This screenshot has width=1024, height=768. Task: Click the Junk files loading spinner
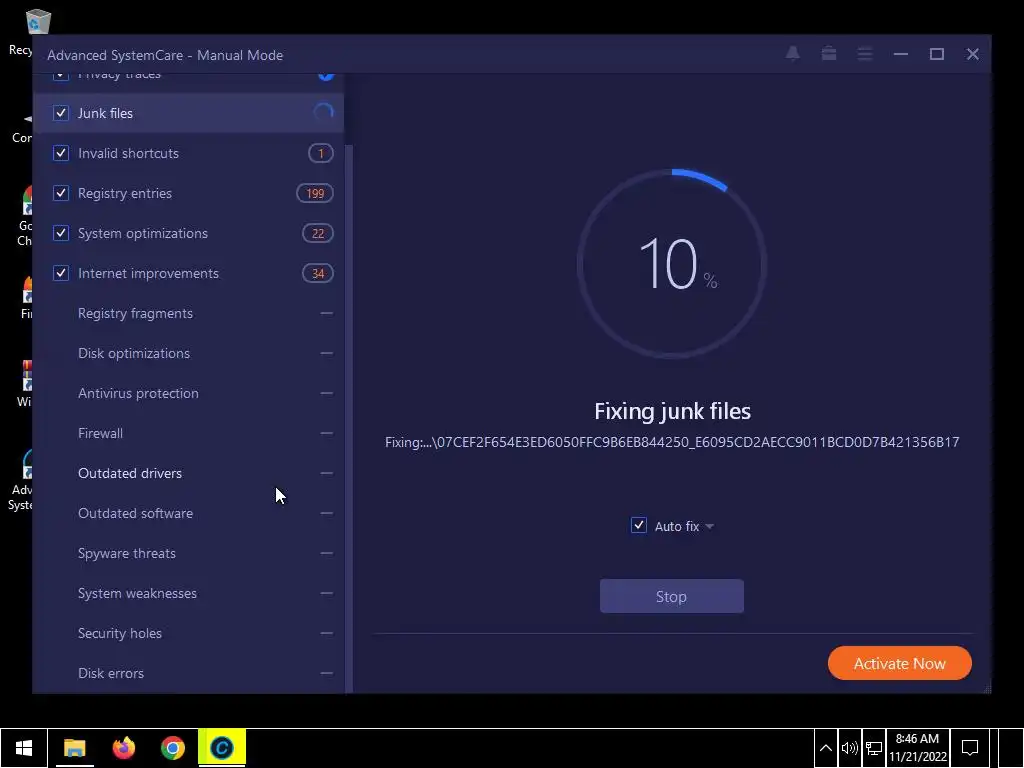coord(324,113)
